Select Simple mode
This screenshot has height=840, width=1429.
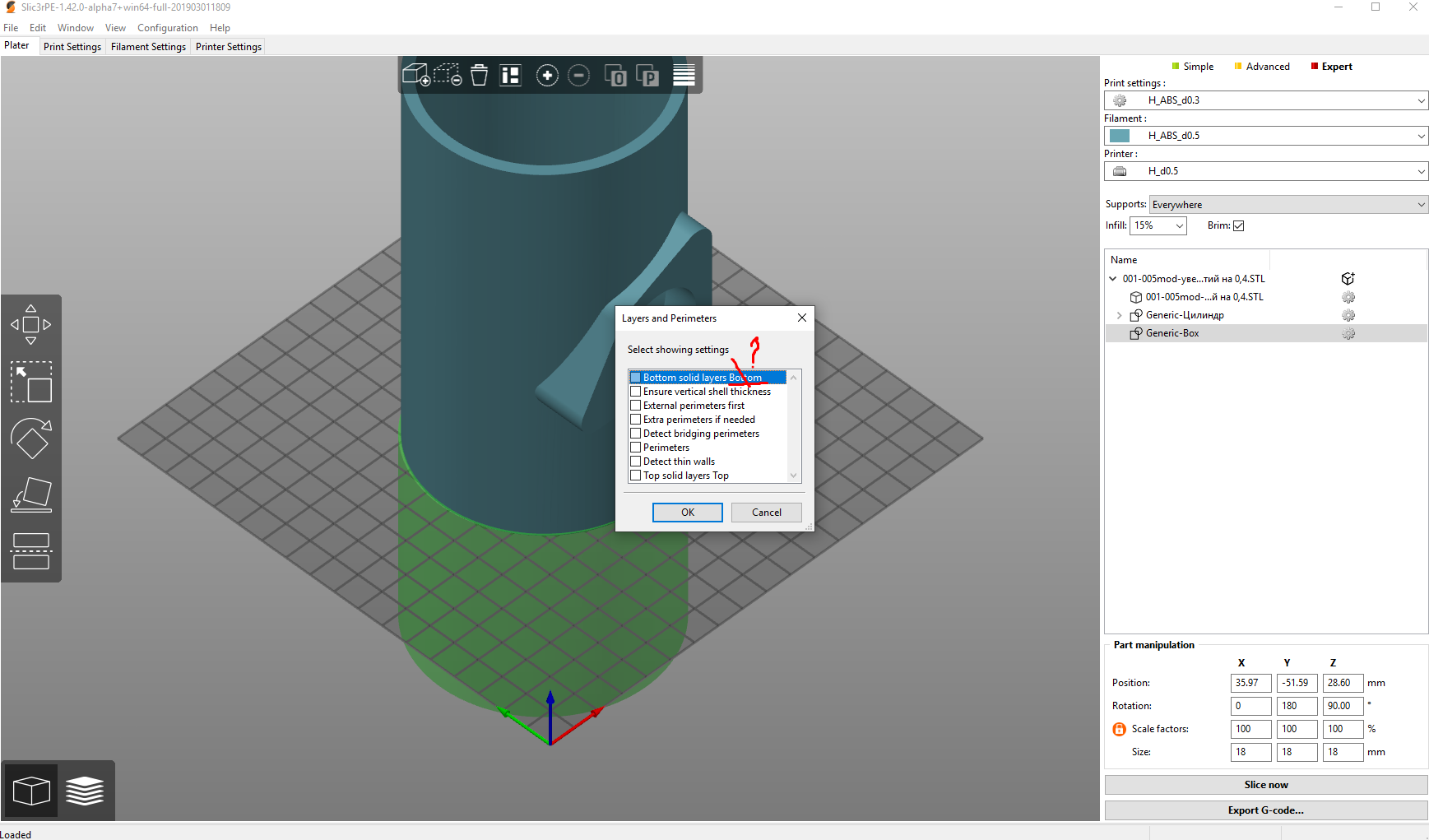(x=1193, y=67)
